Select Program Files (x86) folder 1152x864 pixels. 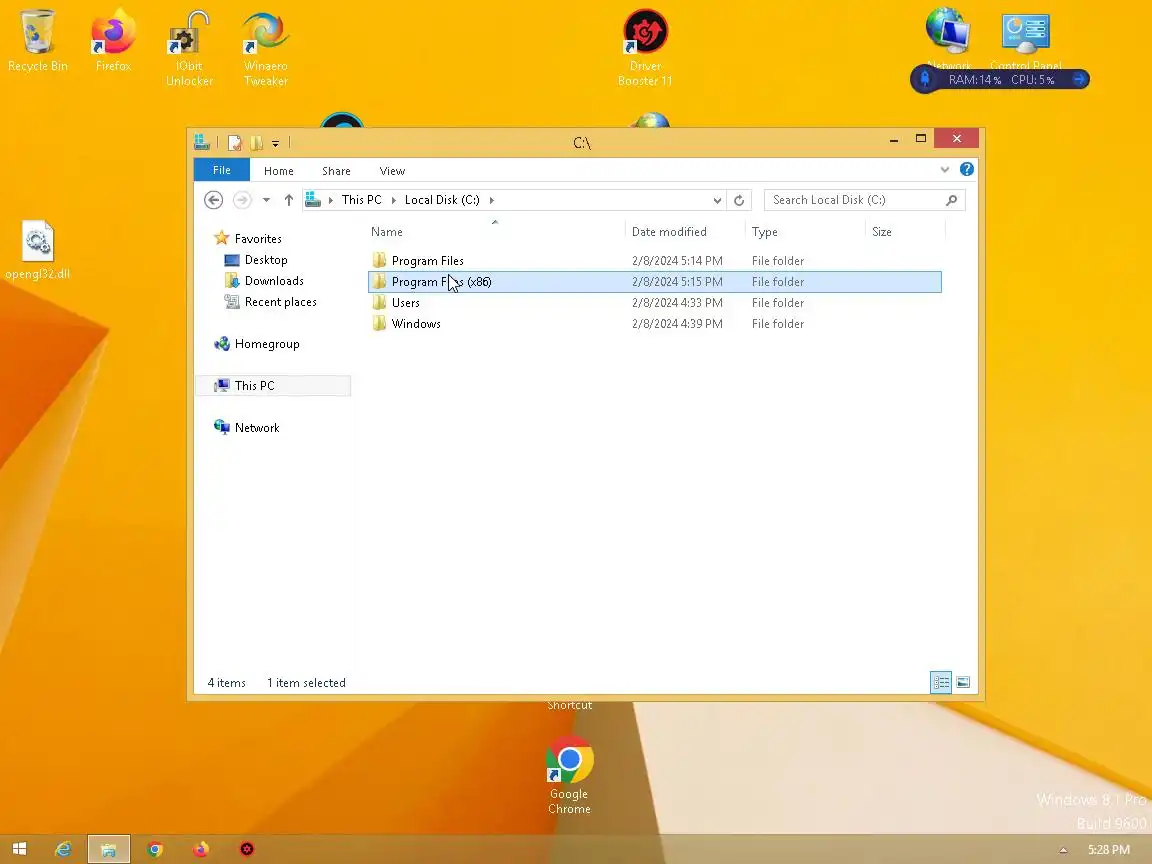pos(654,281)
